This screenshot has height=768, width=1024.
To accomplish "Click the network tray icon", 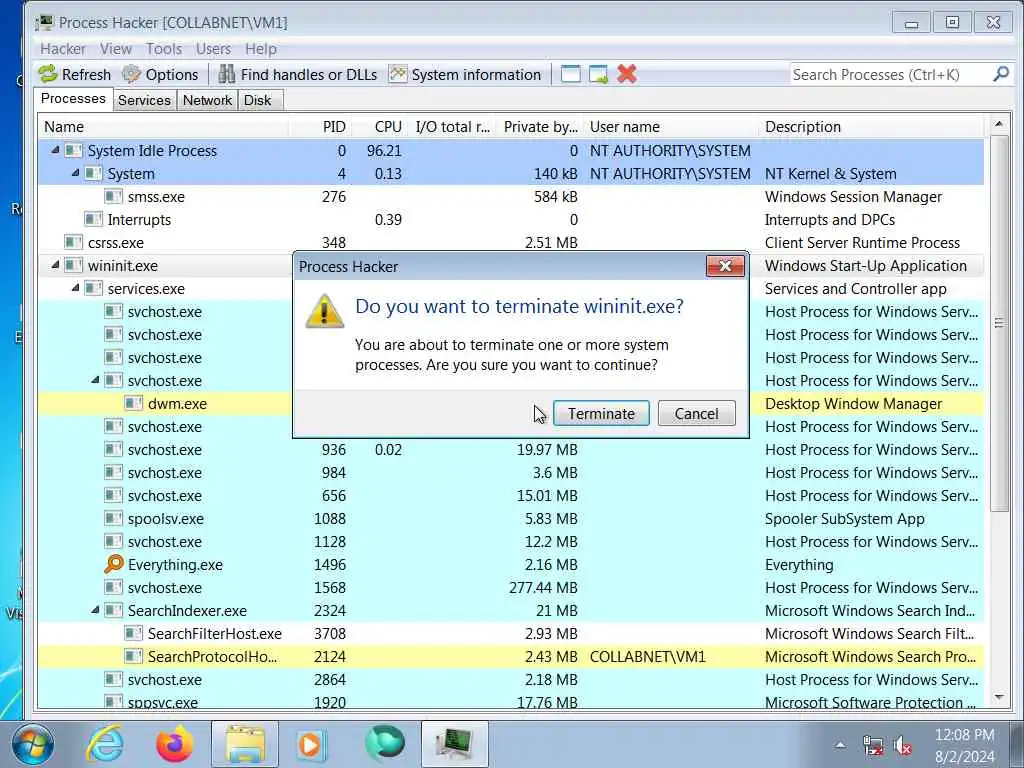I will pyautogui.click(x=872, y=746).
